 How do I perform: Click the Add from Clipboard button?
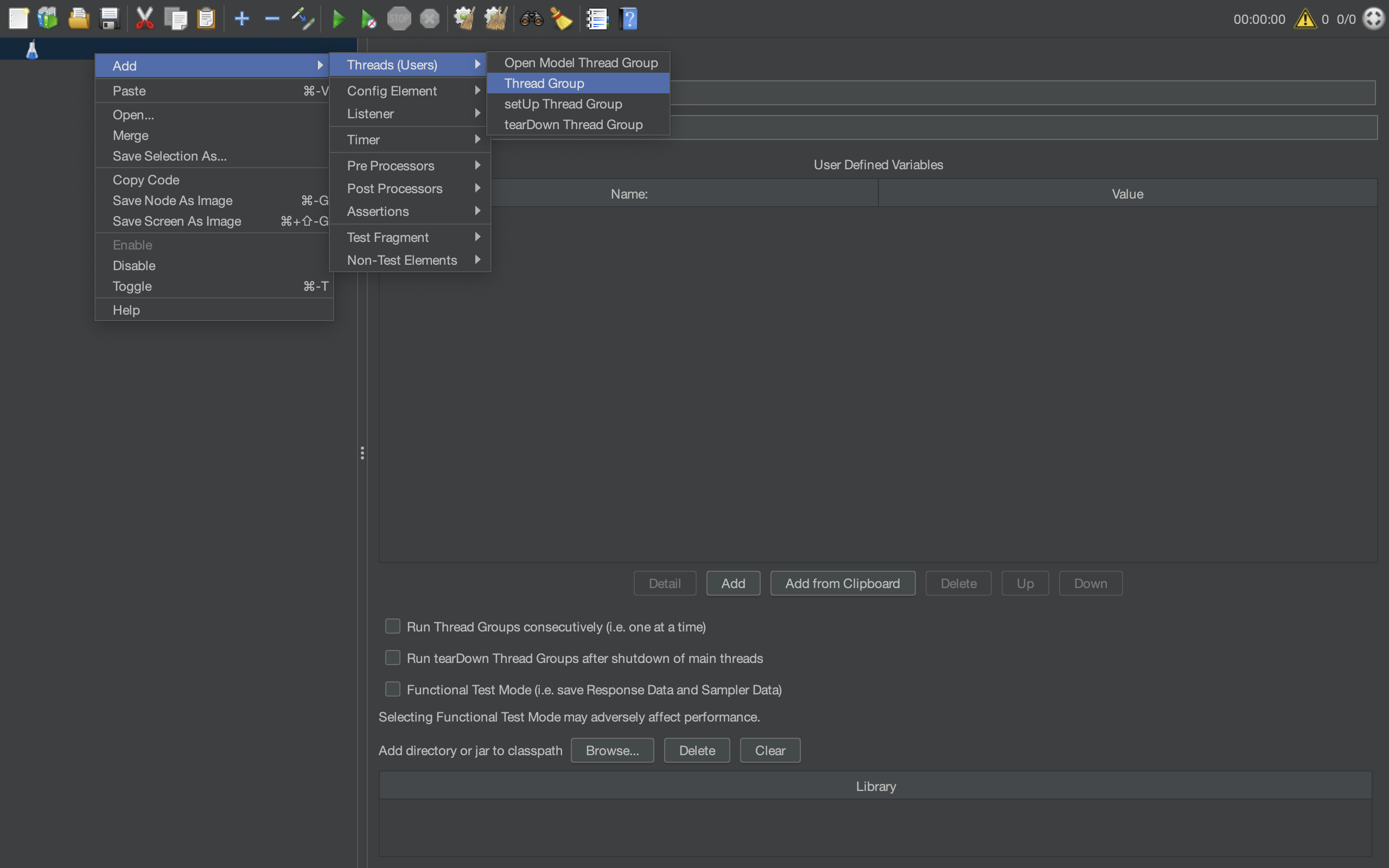pos(842,583)
